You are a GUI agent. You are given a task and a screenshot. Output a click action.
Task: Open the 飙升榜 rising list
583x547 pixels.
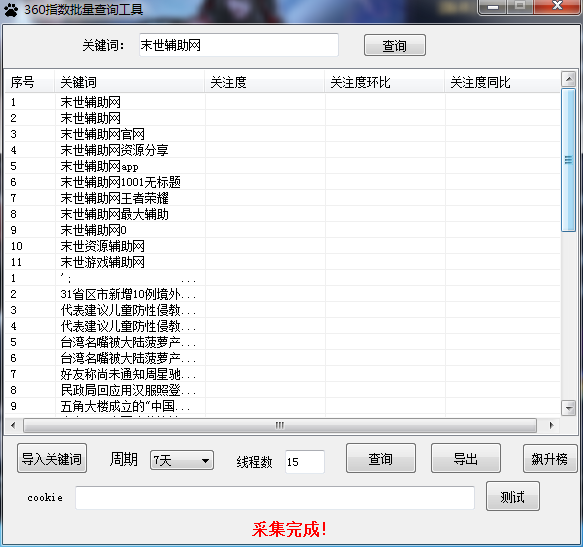550,458
